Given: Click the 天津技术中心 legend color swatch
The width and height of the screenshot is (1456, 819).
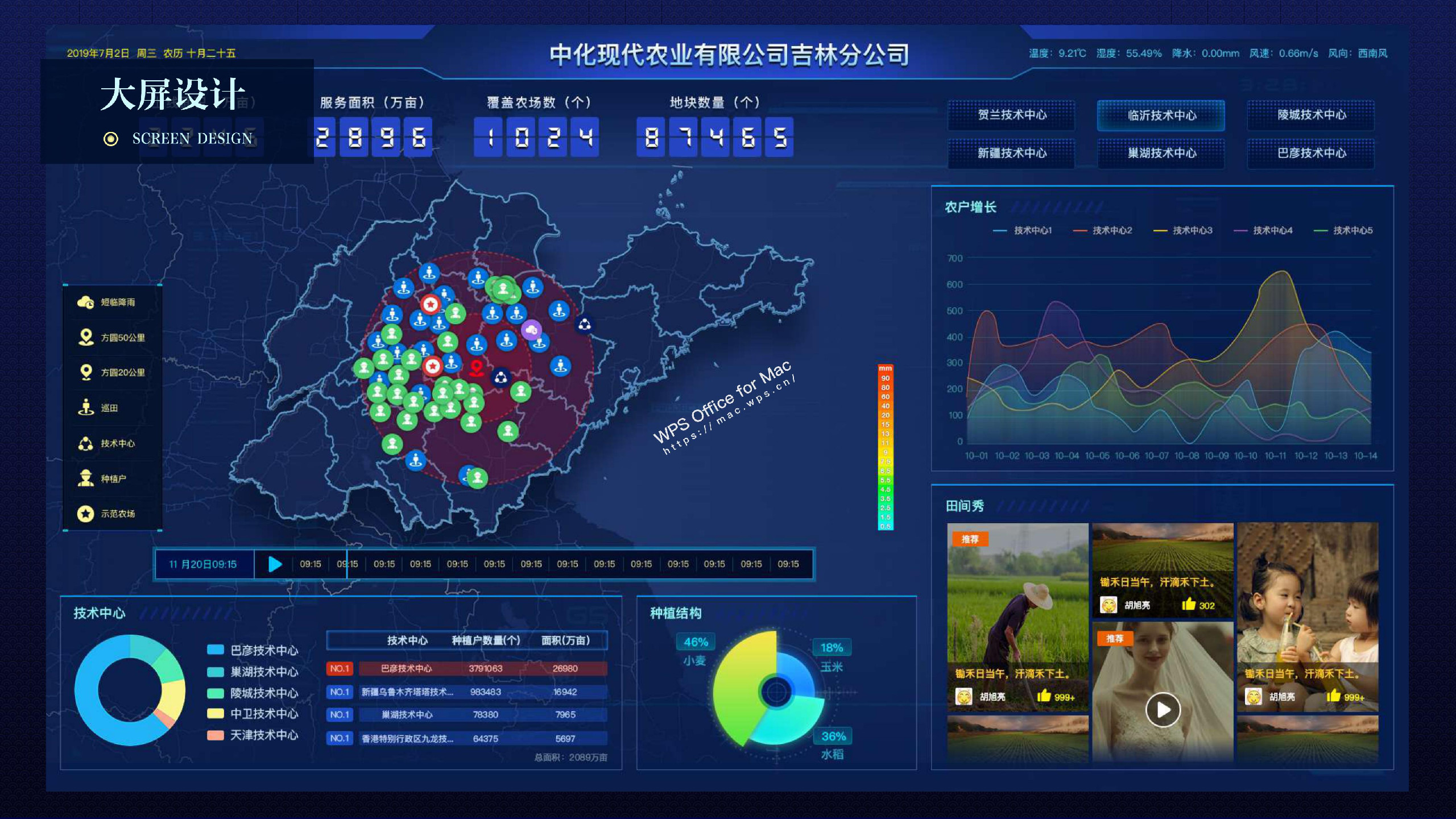Looking at the screenshot, I should pos(216,735).
